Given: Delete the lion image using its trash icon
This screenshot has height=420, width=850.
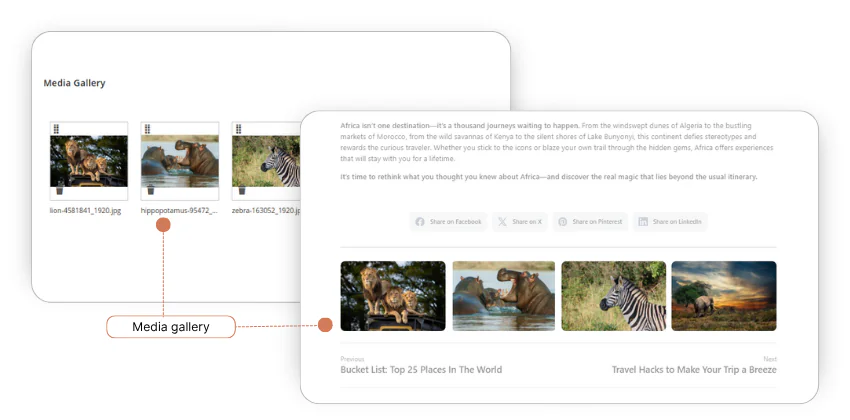Looking at the screenshot, I should tap(58, 190).
